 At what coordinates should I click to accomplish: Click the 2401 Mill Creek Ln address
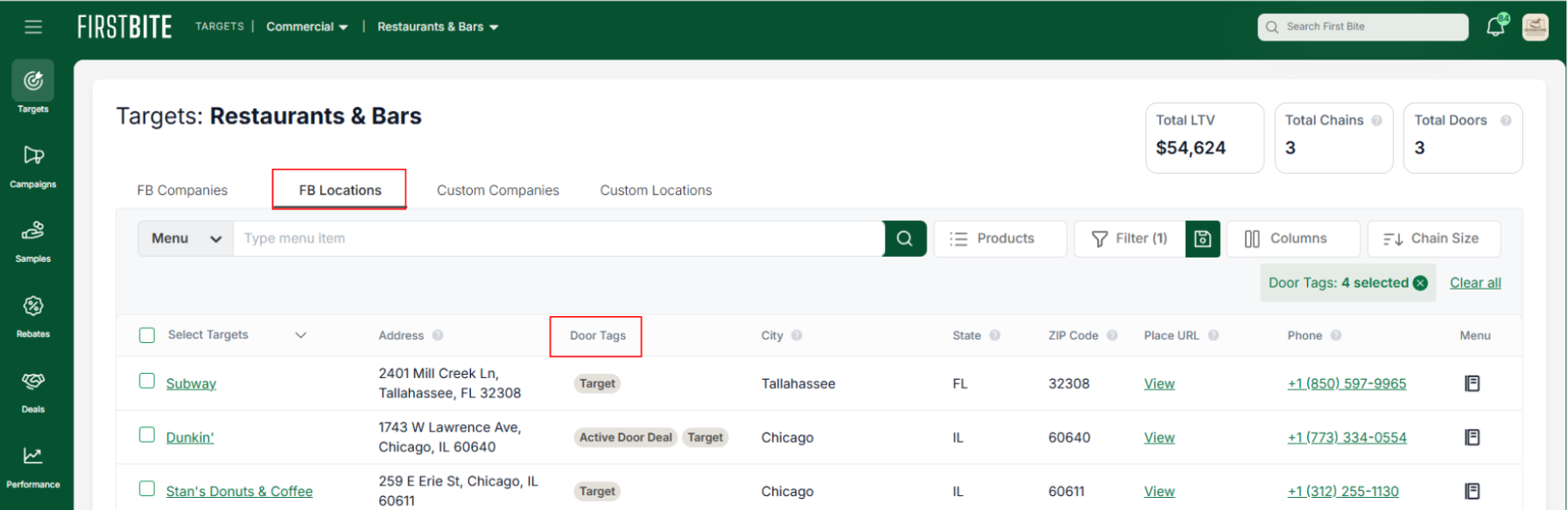click(x=449, y=383)
